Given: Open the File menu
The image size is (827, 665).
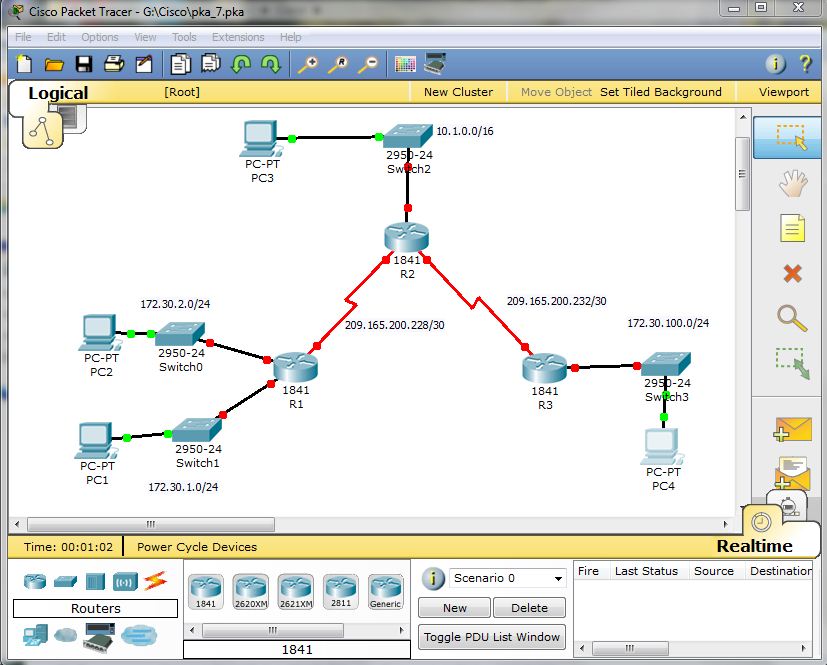Looking at the screenshot, I should (23, 37).
